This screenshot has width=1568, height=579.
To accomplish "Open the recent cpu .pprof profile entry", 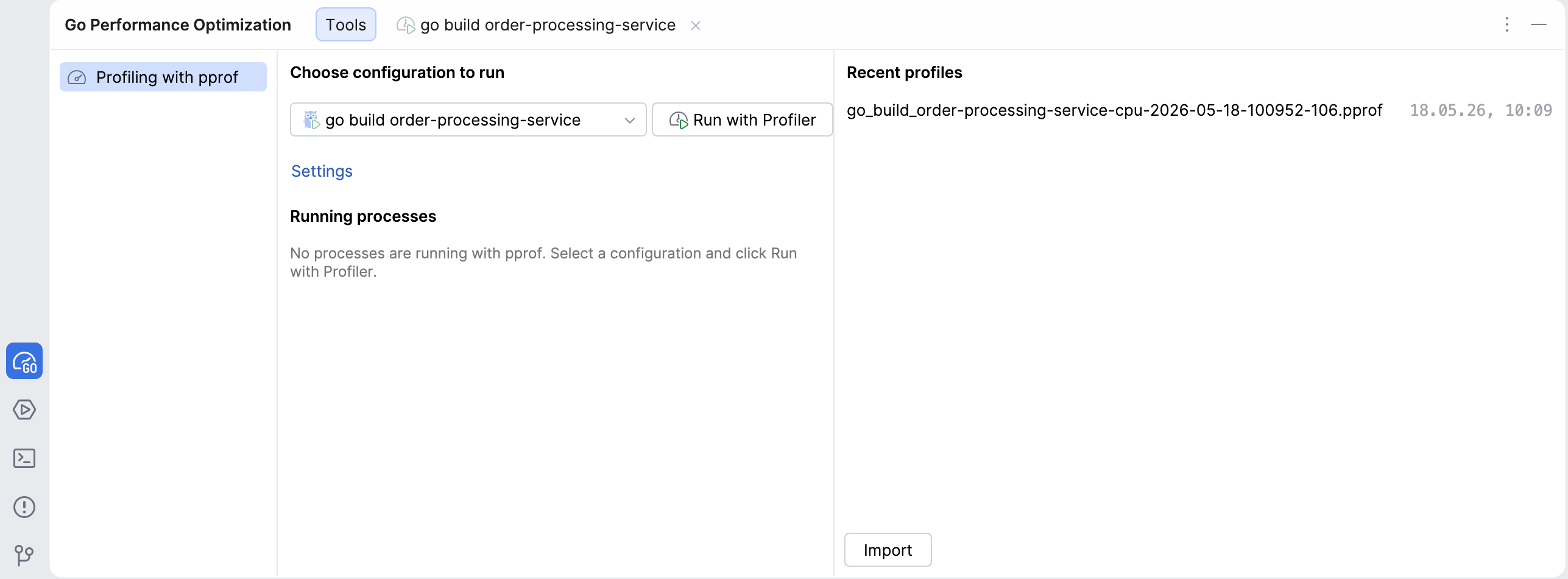I will [1199, 110].
